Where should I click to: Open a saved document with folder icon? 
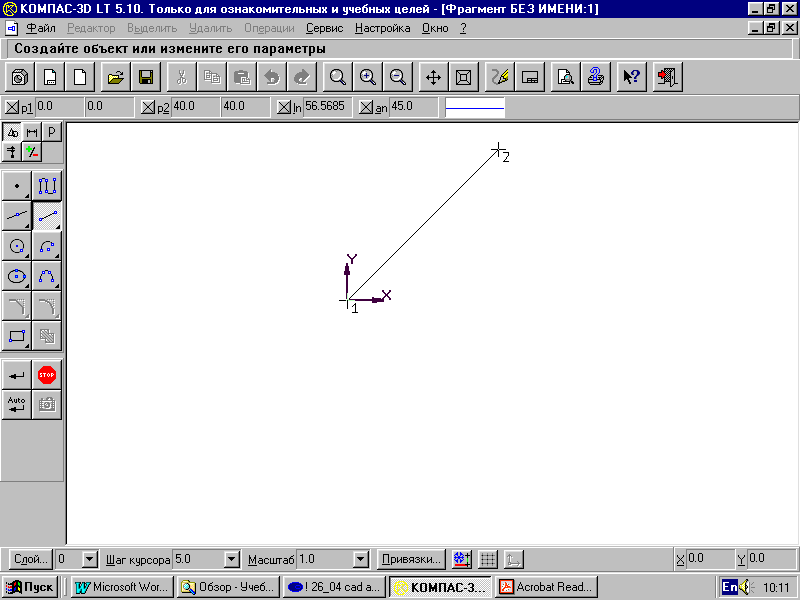pyautogui.click(x=115, y=77)
